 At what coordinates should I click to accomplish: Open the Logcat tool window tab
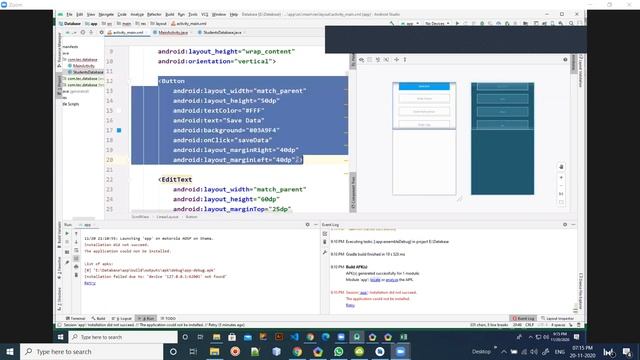[x=122, y=318]
